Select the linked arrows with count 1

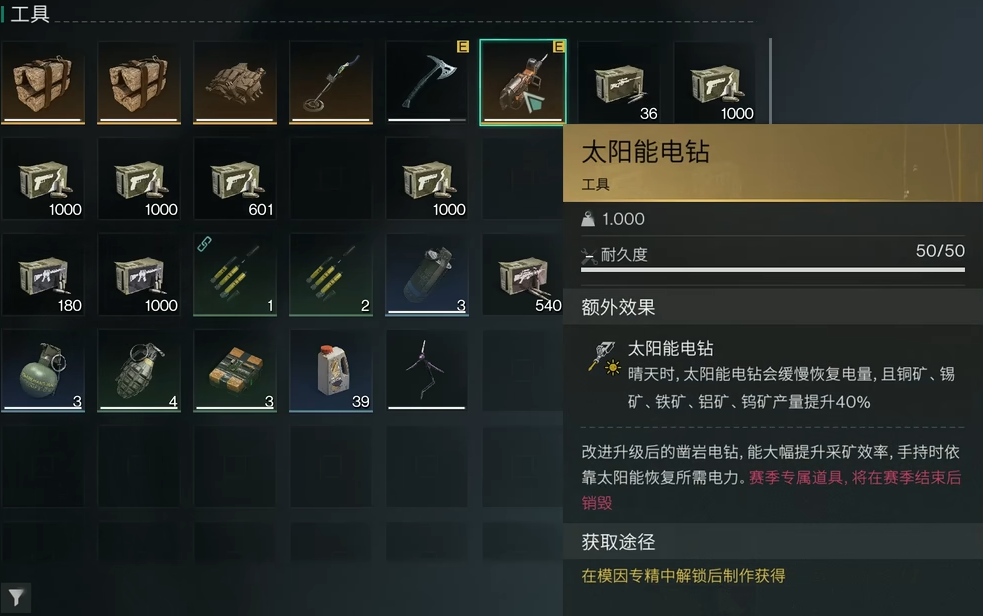point(235,274)
